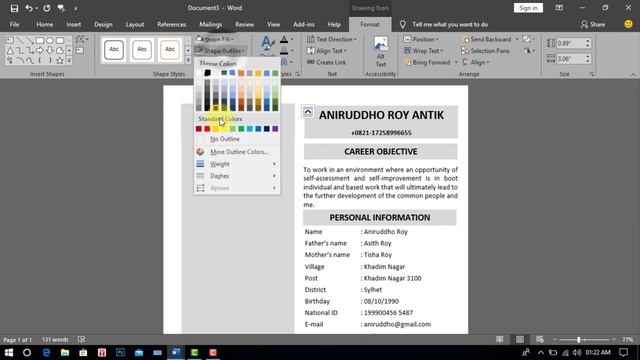The image size is (640, 360).
Task: Select the oval shape in Insert Shapes gallery
Action: point(50,40)
